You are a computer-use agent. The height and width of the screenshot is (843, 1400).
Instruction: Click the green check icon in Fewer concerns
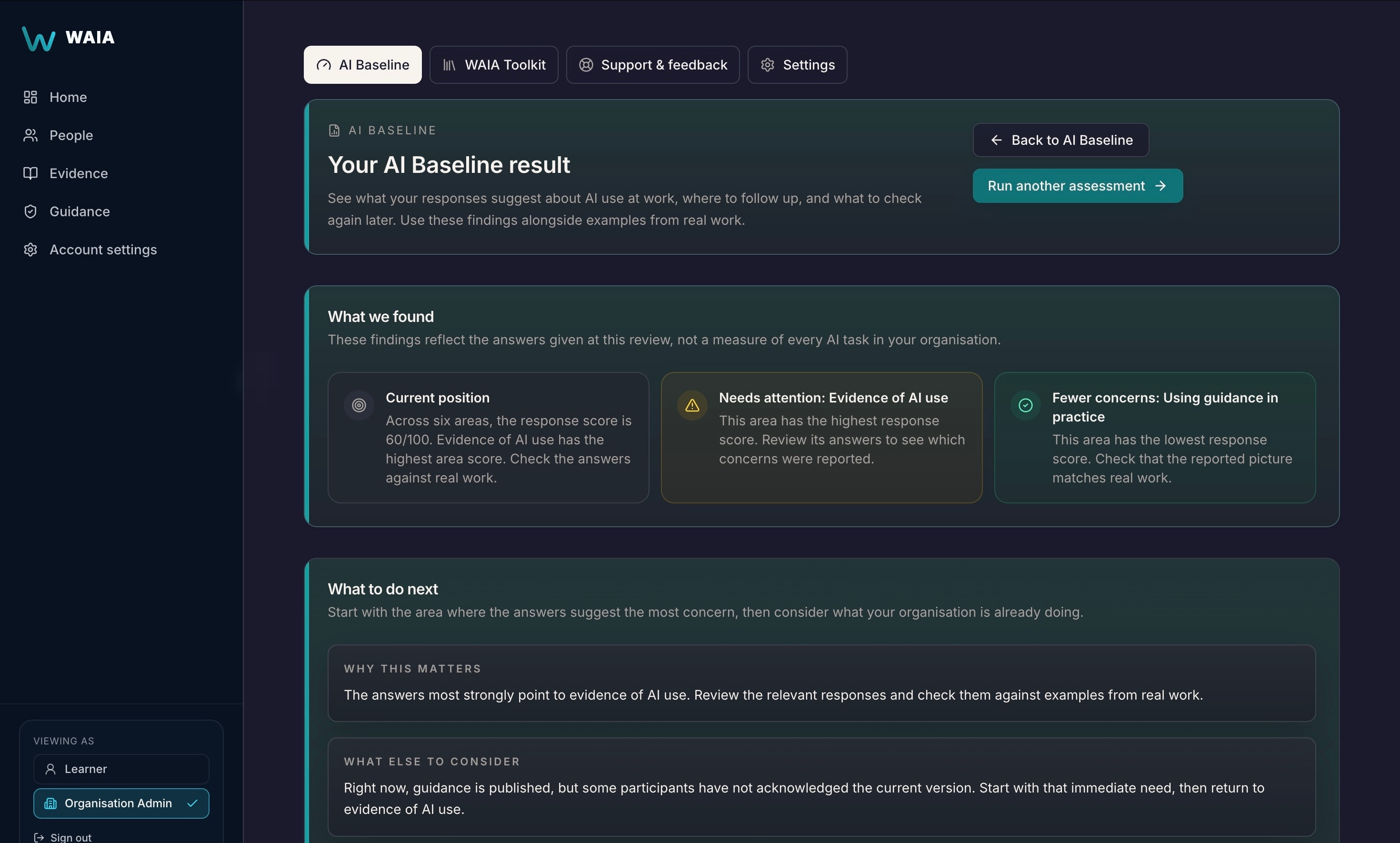click(x=1025, y=405)
